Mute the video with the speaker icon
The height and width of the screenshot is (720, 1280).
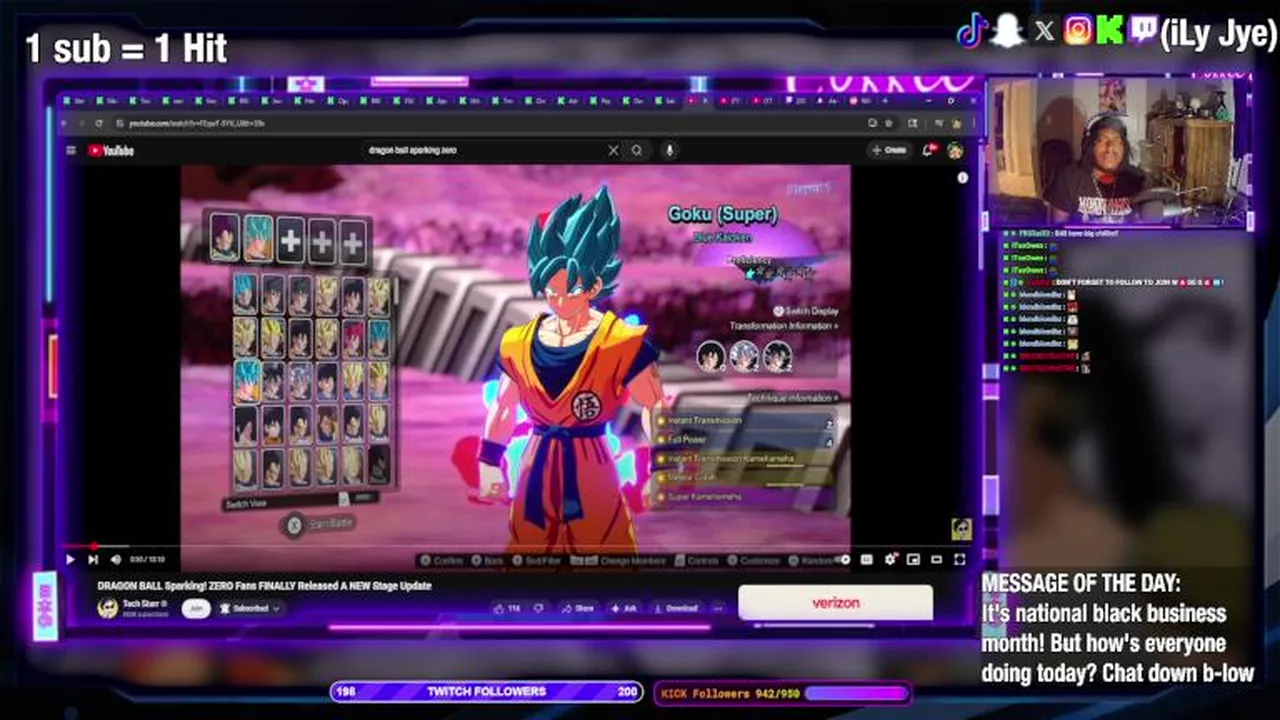pos(115,559)
